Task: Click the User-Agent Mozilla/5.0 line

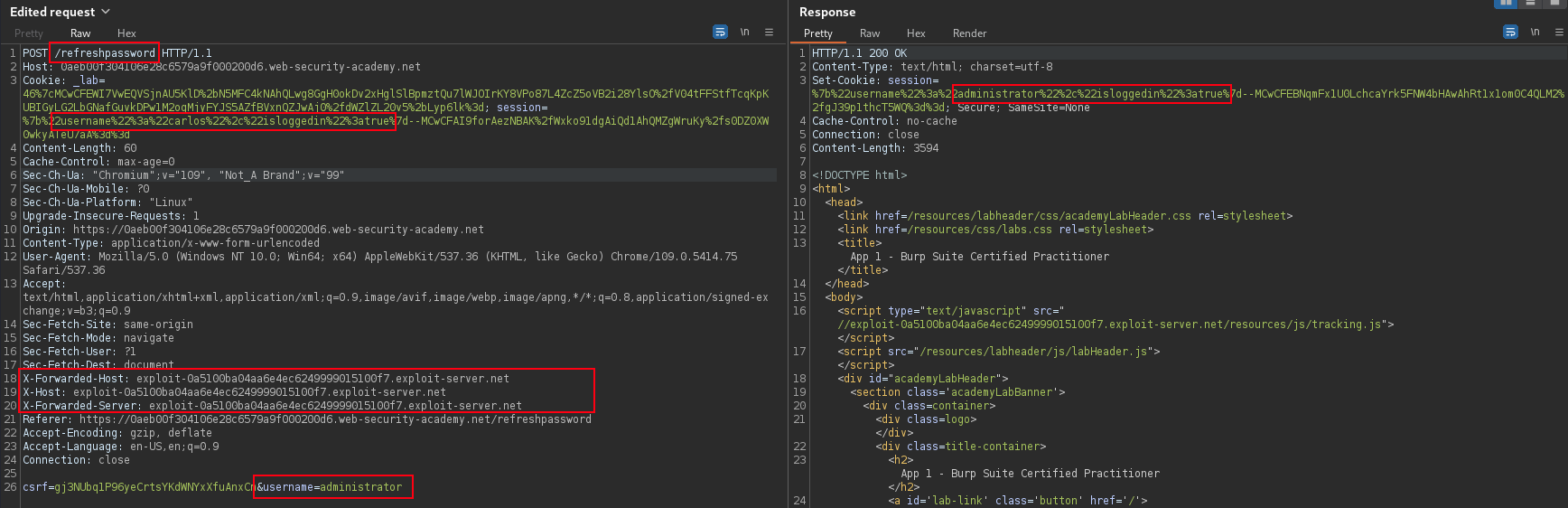Action: point(379,257)
